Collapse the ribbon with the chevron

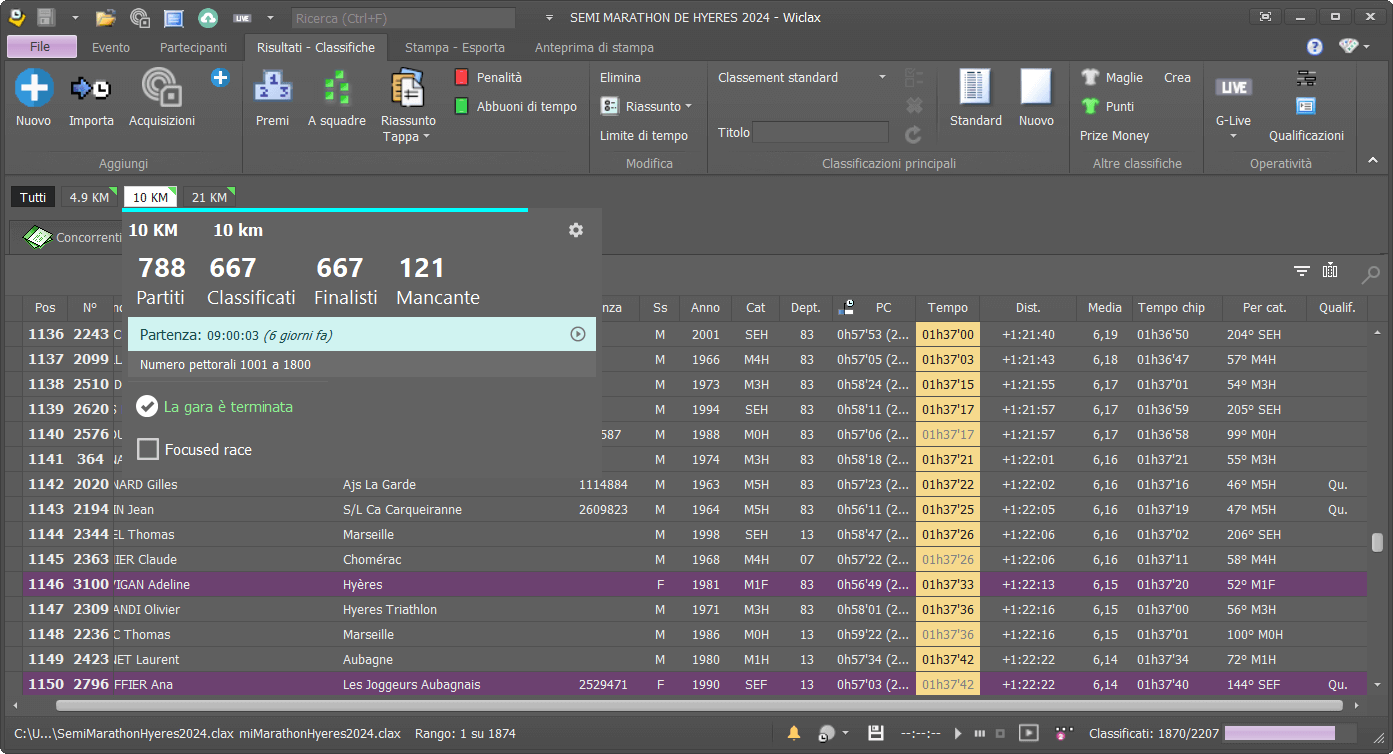point(1373,160)
